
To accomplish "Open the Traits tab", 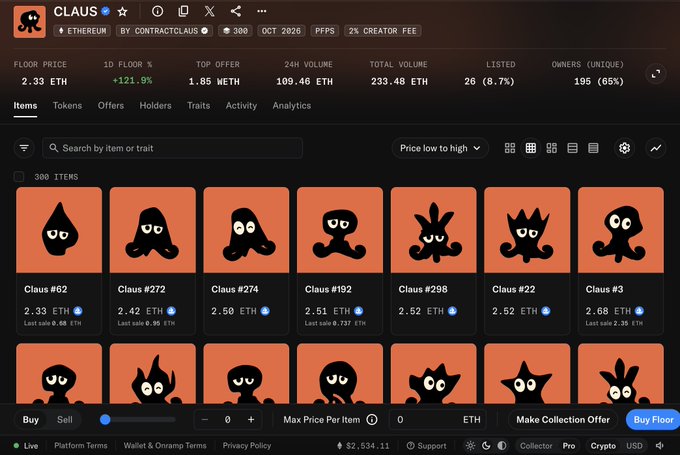I will click(x=199, y=105).
